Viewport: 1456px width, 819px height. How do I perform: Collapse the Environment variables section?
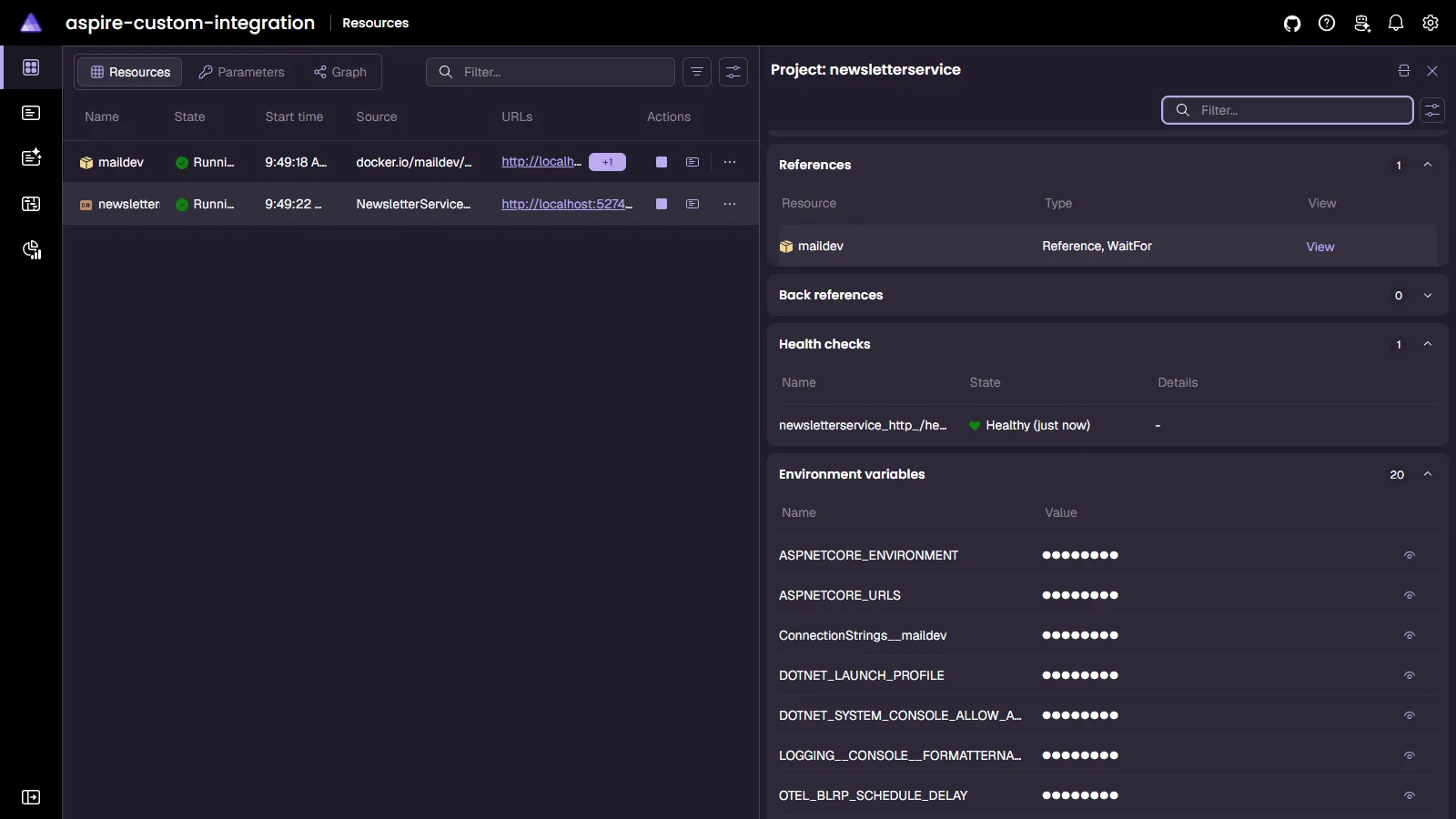(1428, 474)
